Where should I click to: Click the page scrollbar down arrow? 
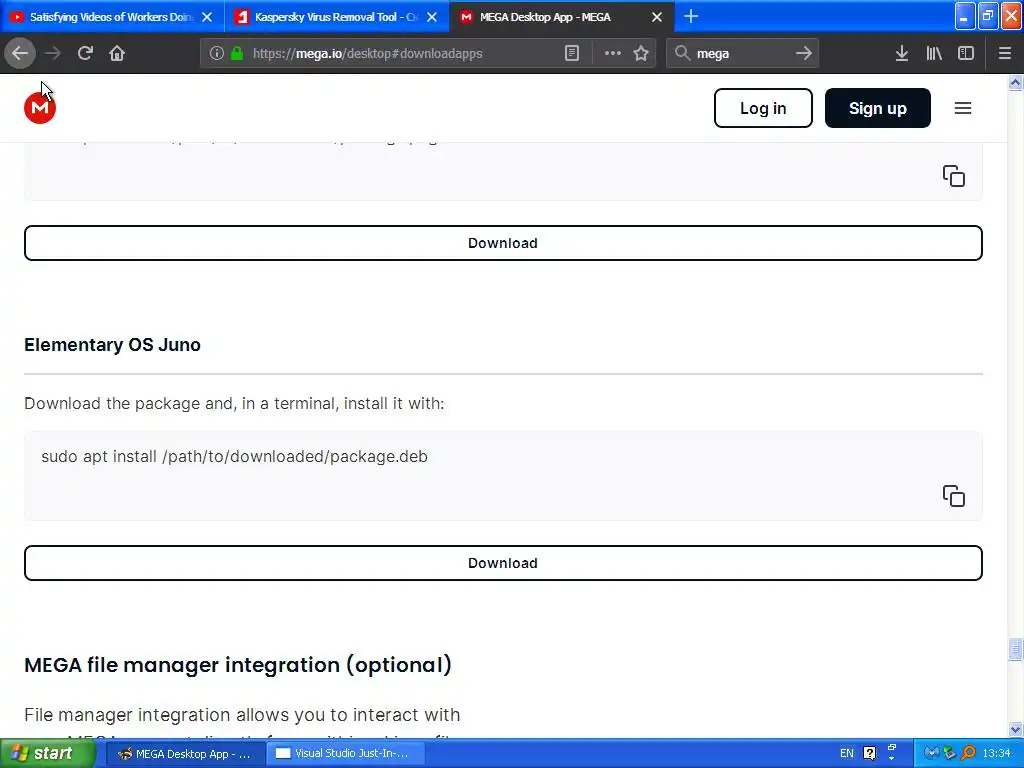tap(1015, 729)
